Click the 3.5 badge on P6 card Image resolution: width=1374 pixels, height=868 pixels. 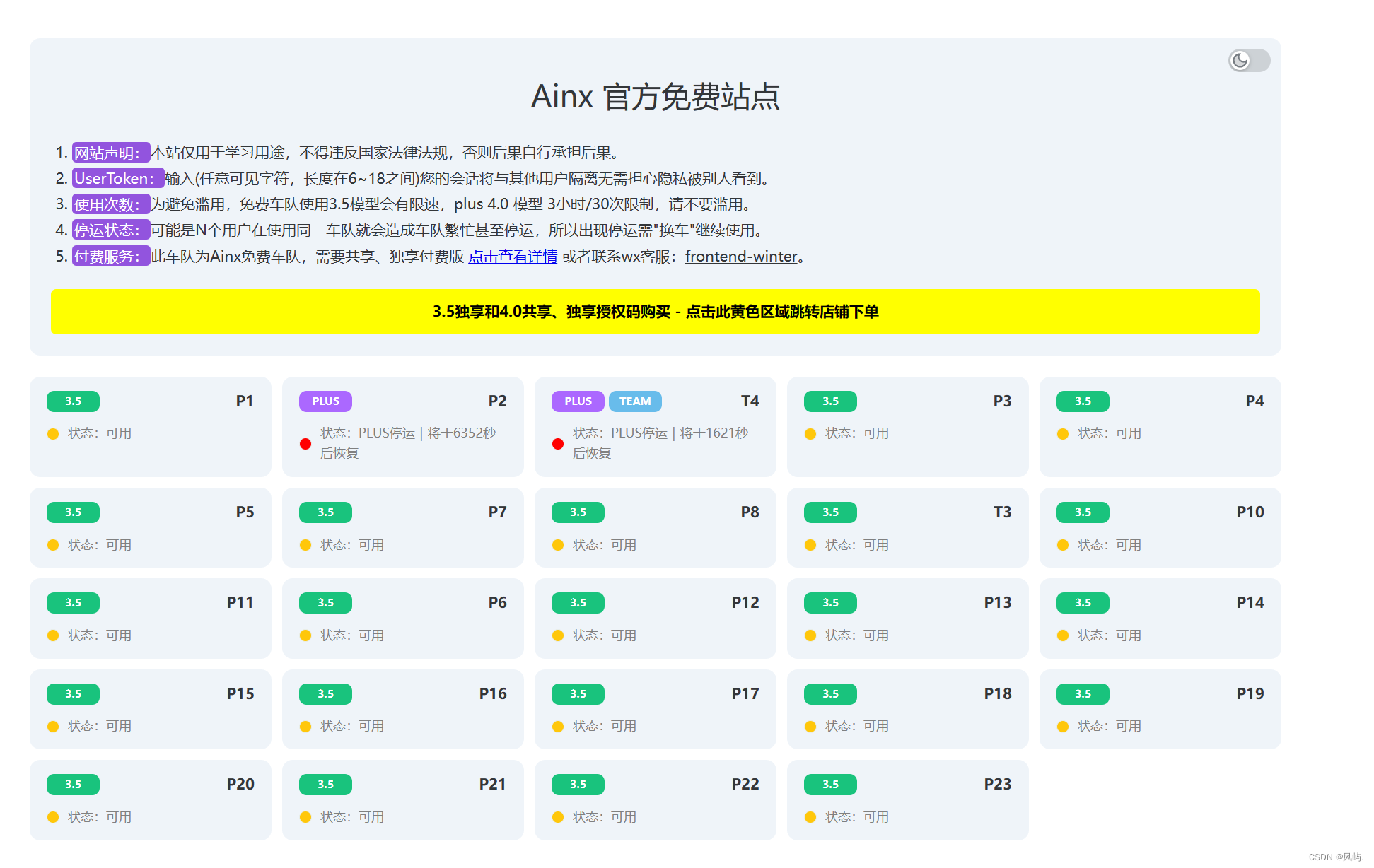pos(325,603)
